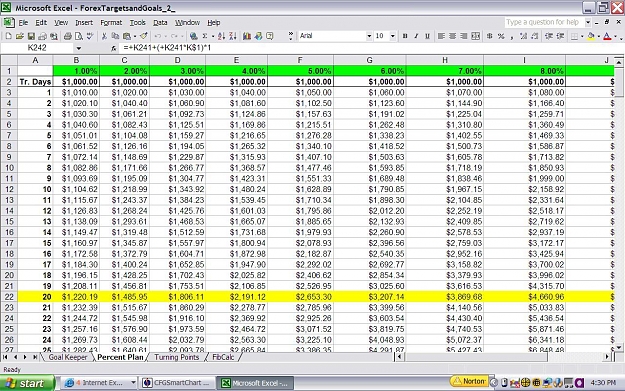Click the Insert Function fx icon
Viewport: 625px width, 391px height.
(x=114, y=48)
